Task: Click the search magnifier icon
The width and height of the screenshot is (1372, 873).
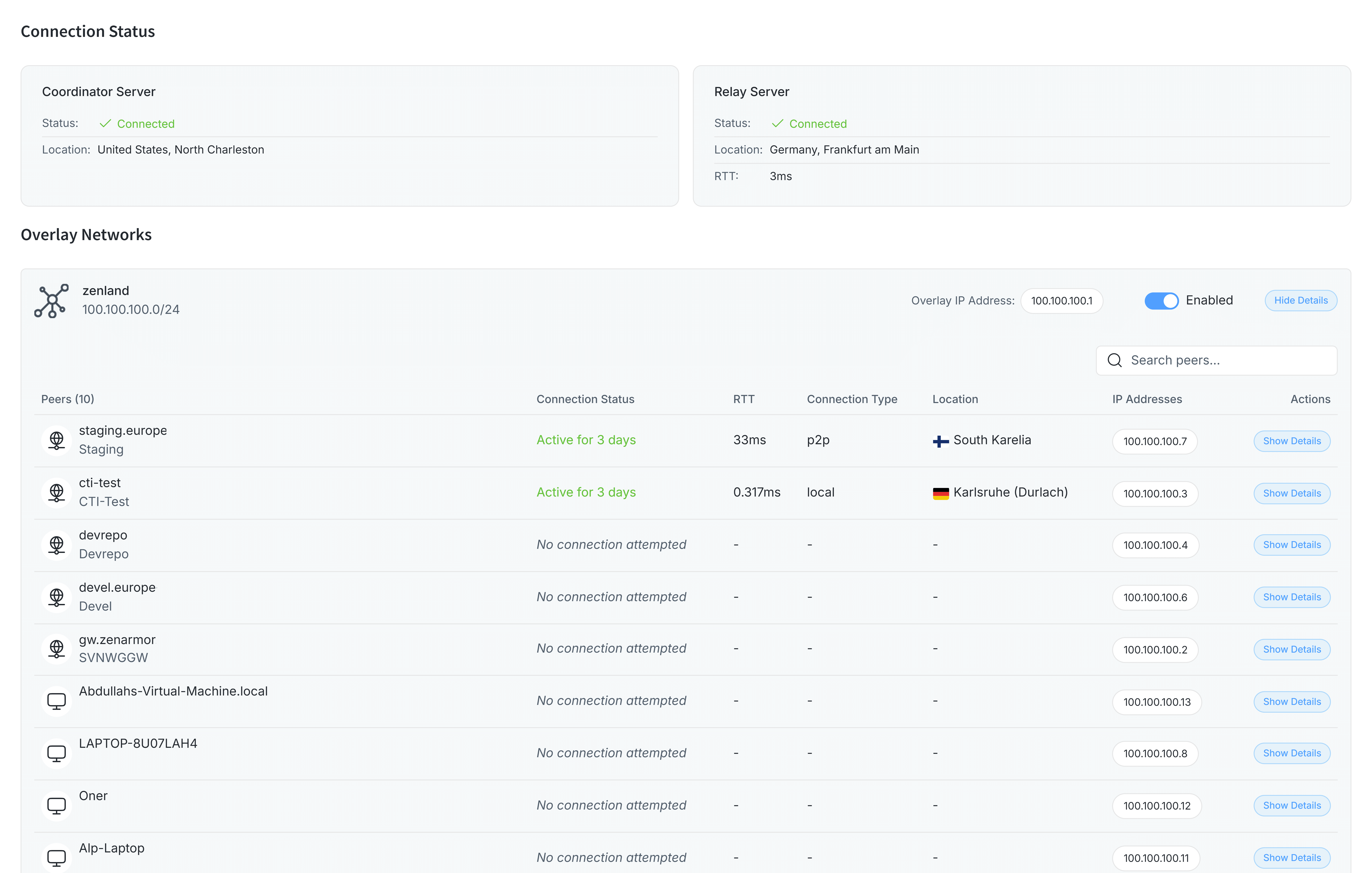Action: (x=1115, y=360)
